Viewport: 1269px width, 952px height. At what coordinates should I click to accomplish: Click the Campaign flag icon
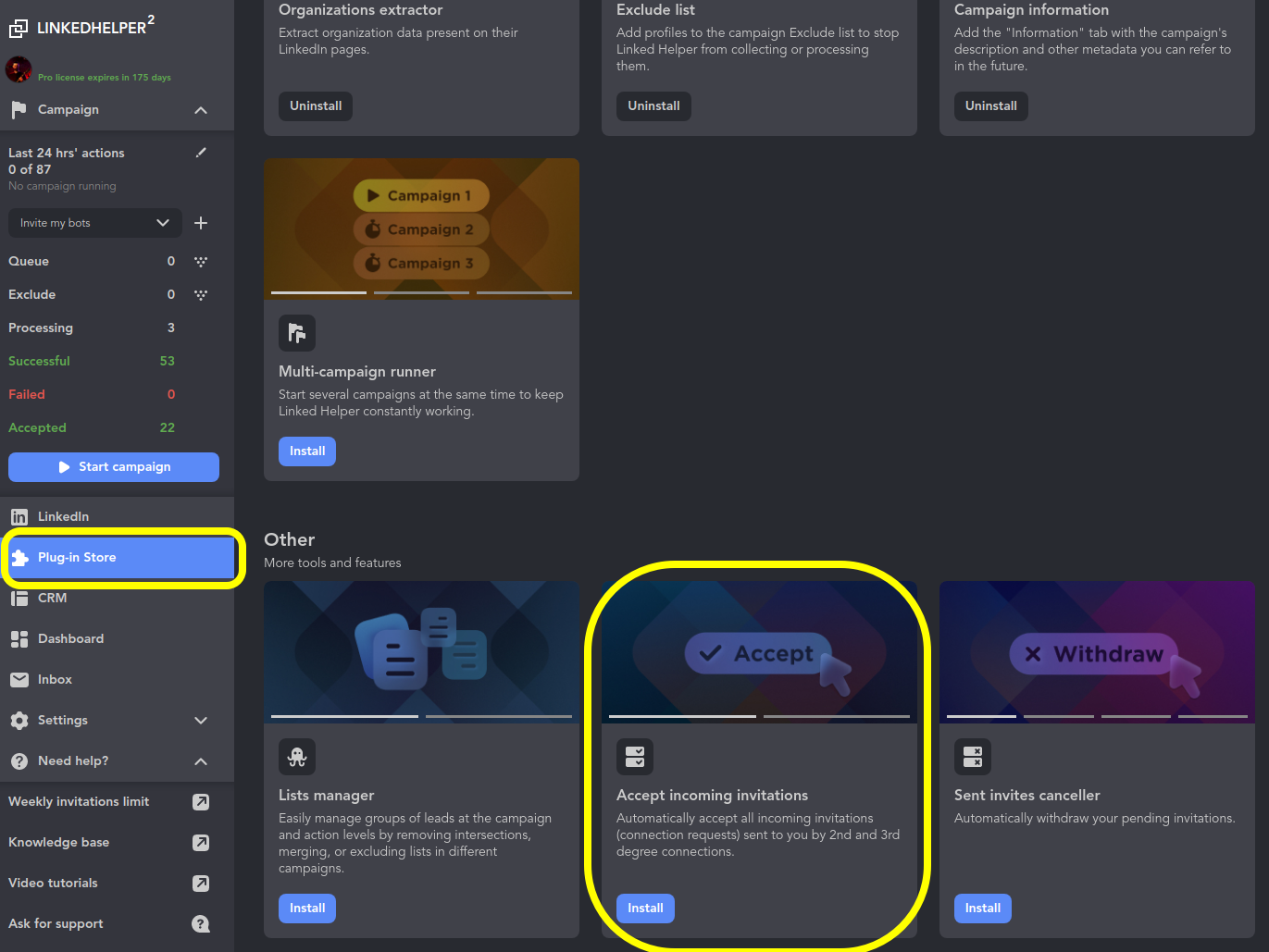19,110
